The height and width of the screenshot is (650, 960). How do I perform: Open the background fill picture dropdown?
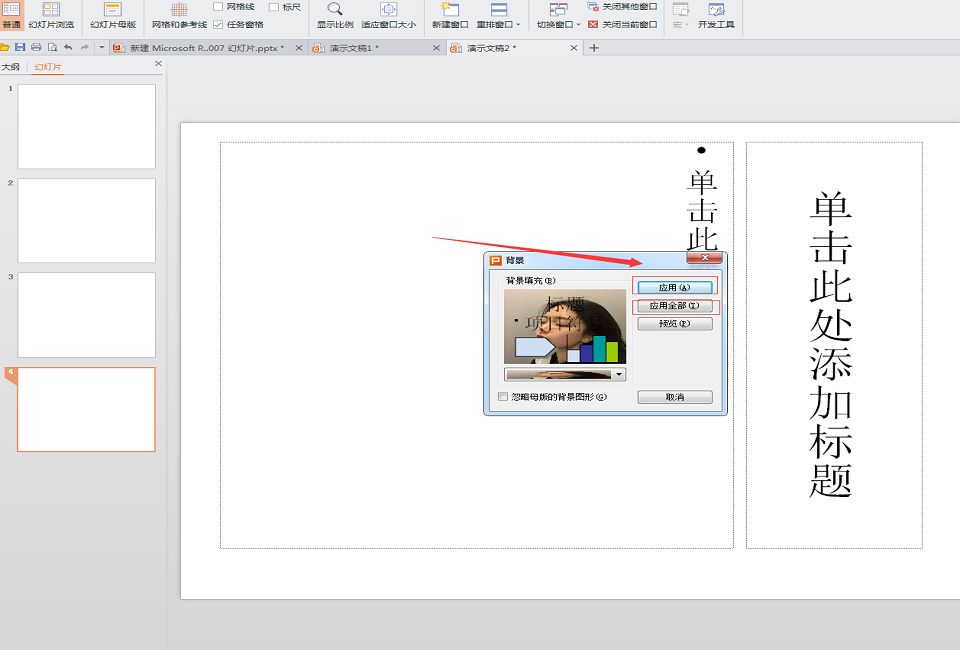point(619,375)
